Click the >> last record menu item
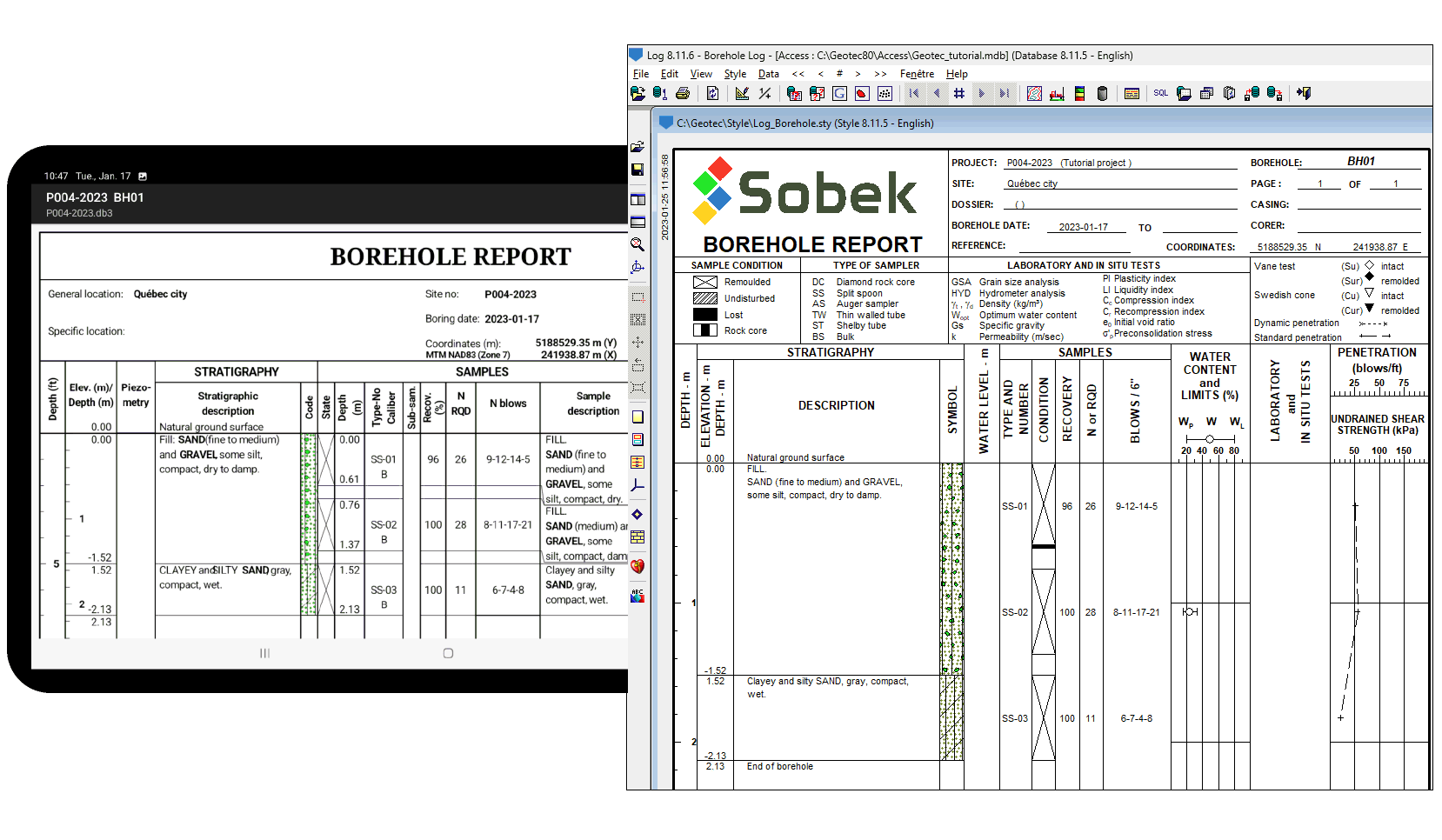The width and height of the screenshot is (1442, 840). [880, 74]
